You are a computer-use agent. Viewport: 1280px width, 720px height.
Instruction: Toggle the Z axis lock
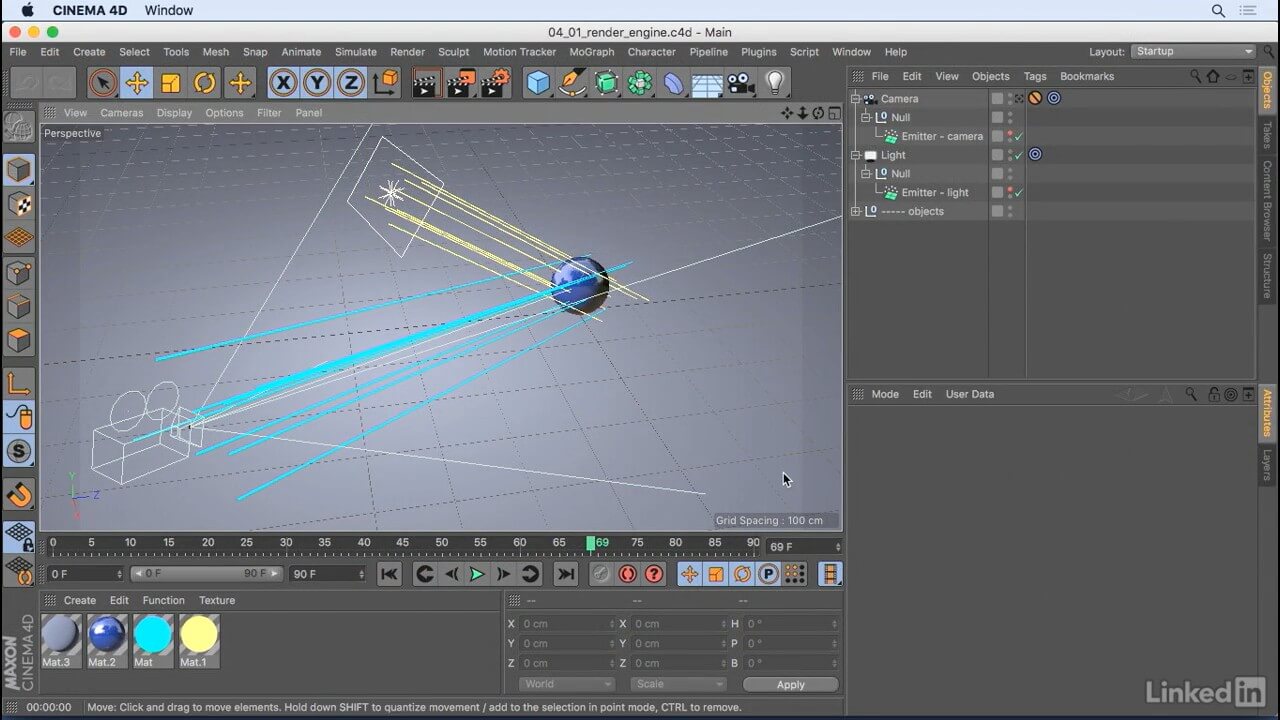click(x=350, y=83)
